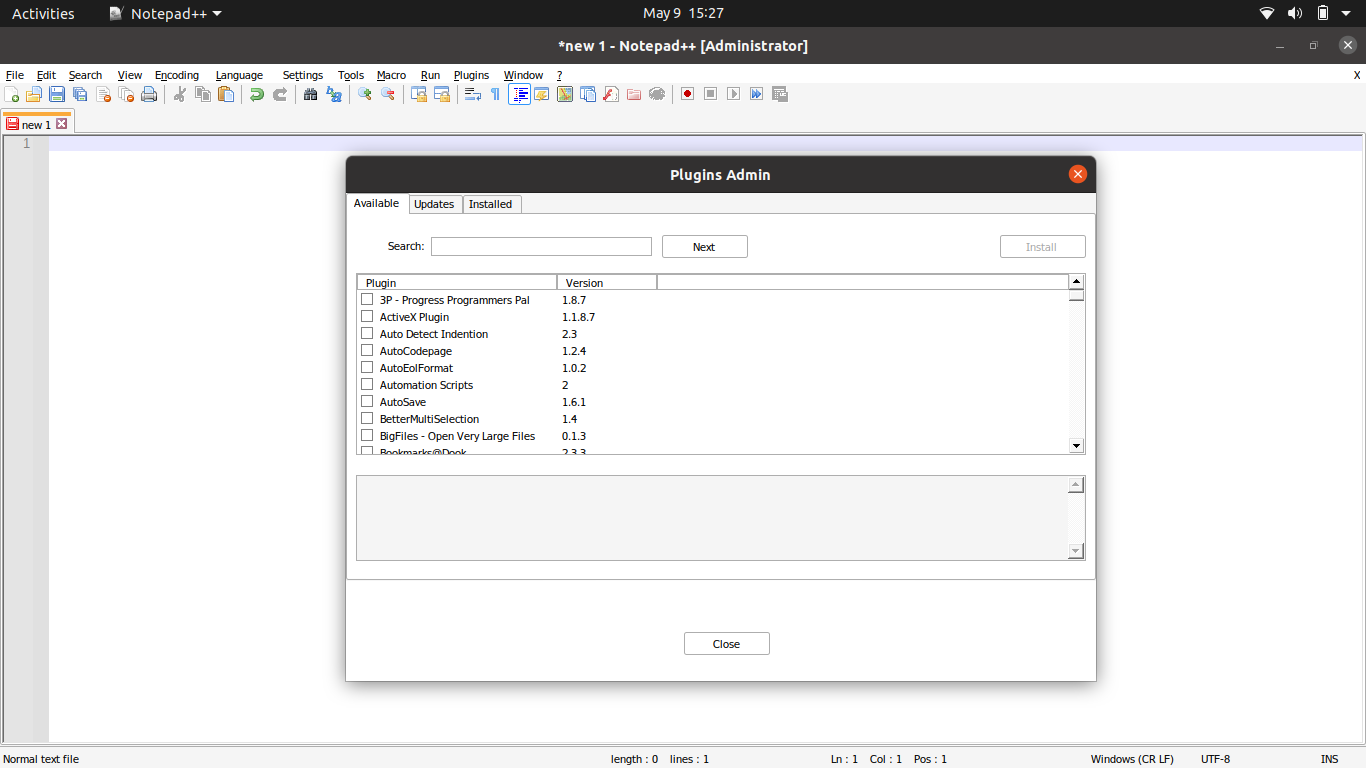This screenshot has width=1366, height=768.
Task: Open the Encoding menu
Action: 177,75
